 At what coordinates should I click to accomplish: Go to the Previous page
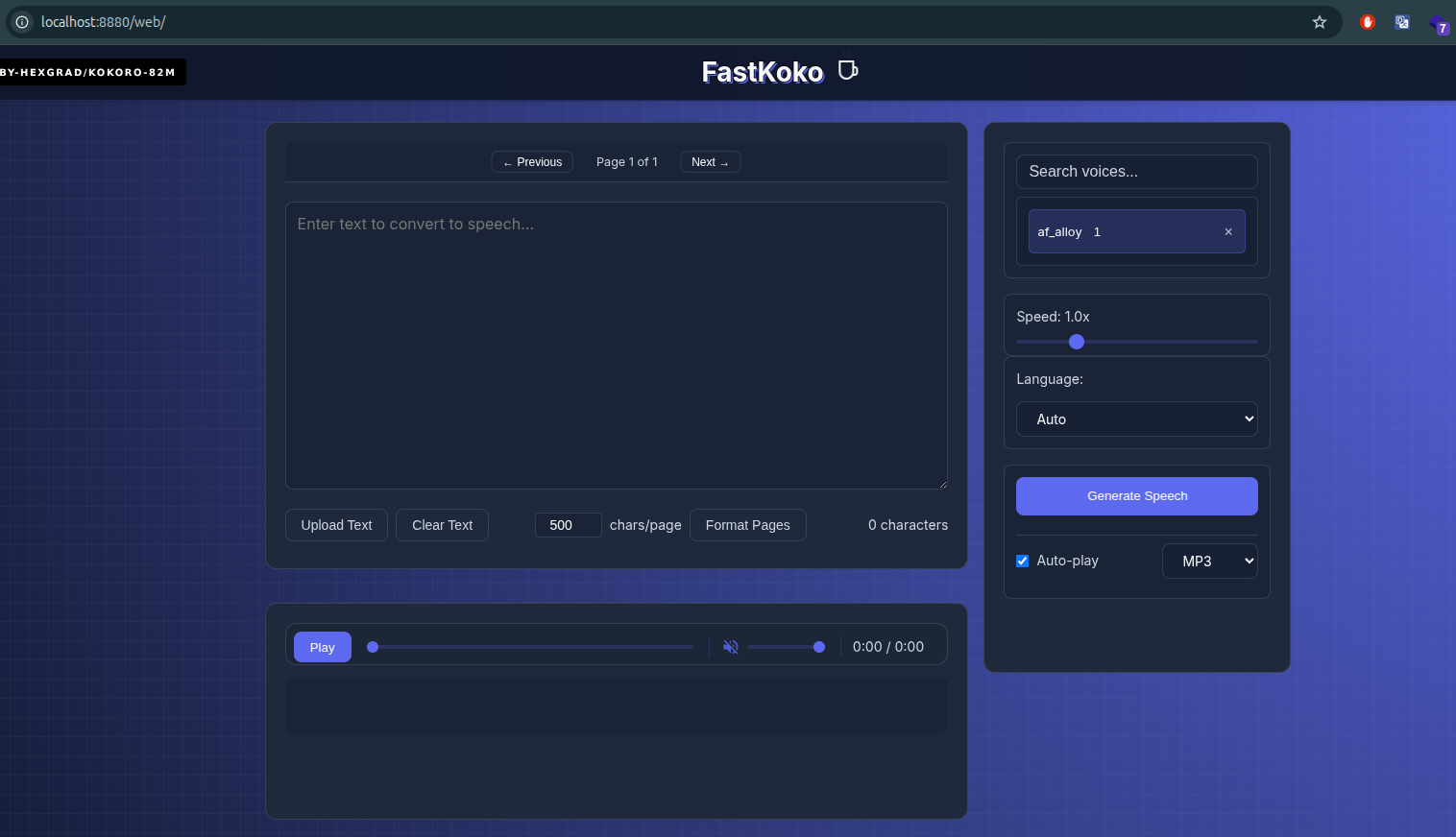[532, 162]
